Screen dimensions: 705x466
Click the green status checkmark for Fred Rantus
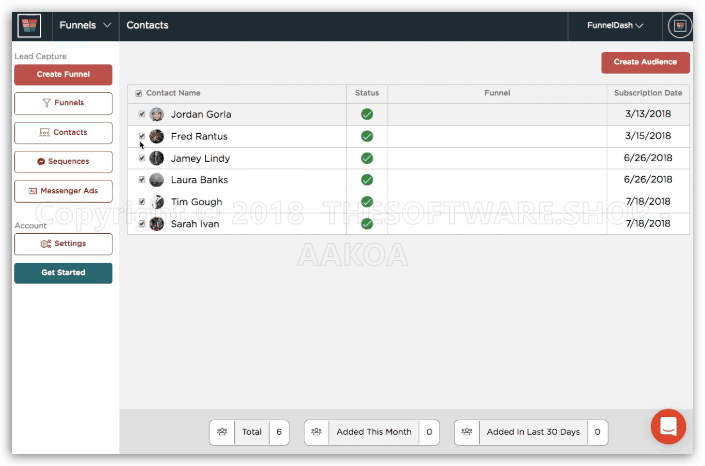click(367, 136)
